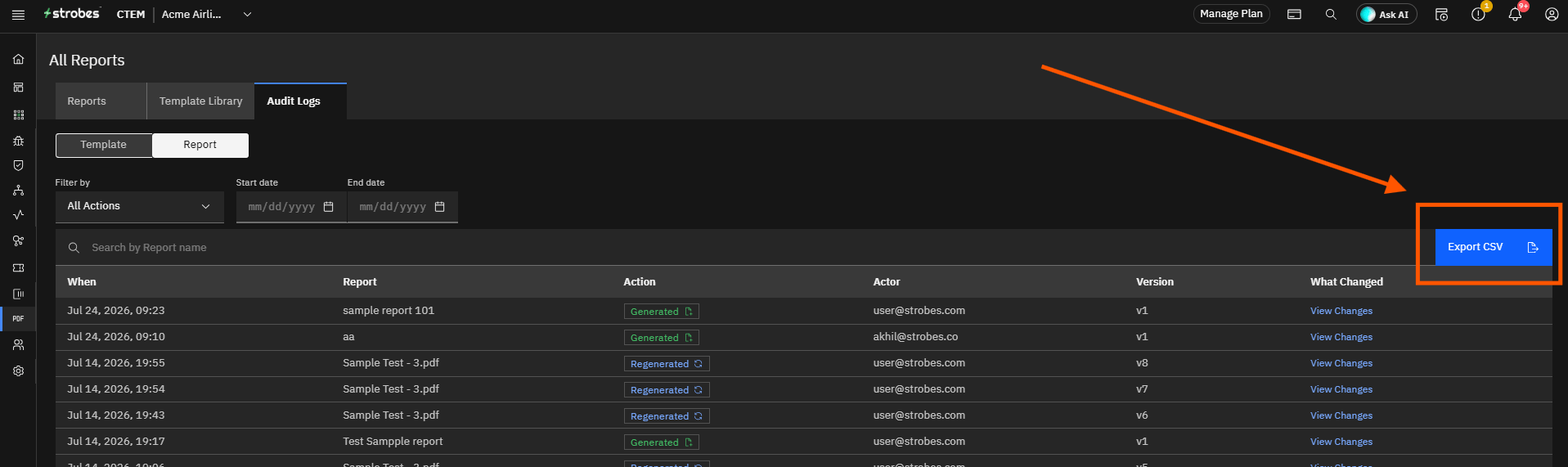Click the Manage Plan button
The image size is (1568, 467).
(x=1231, y=14)
